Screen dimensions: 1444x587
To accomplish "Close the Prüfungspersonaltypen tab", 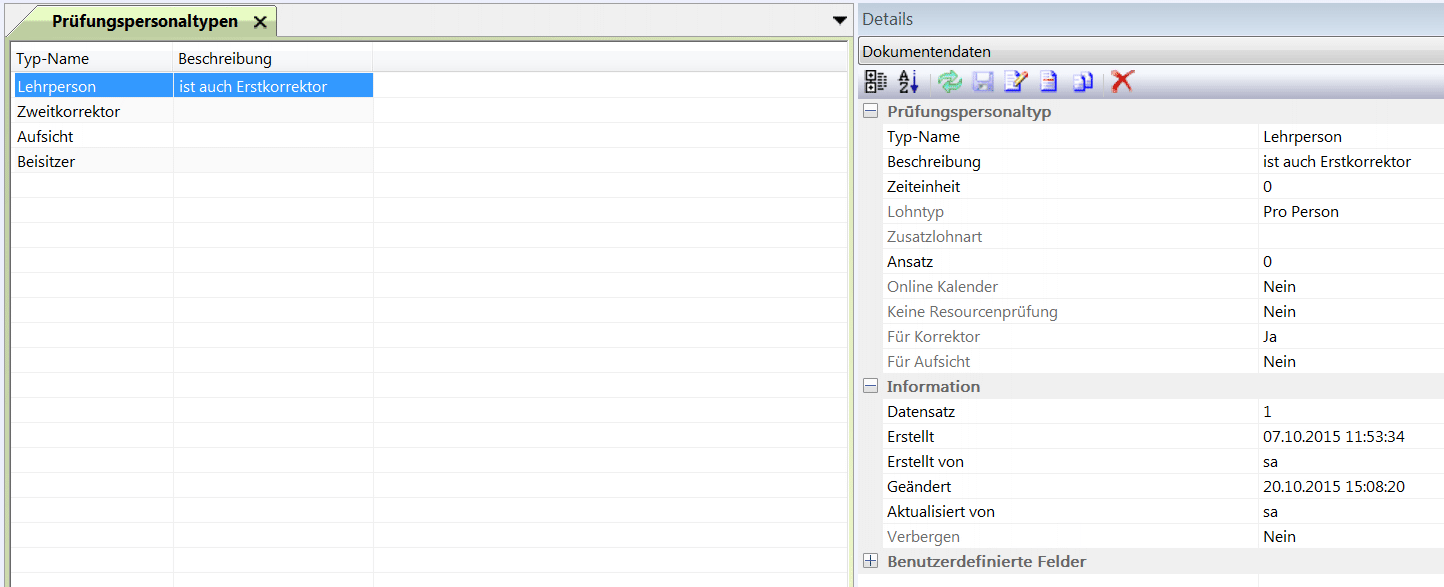I will pyautogui.click(x=260, y=22).
